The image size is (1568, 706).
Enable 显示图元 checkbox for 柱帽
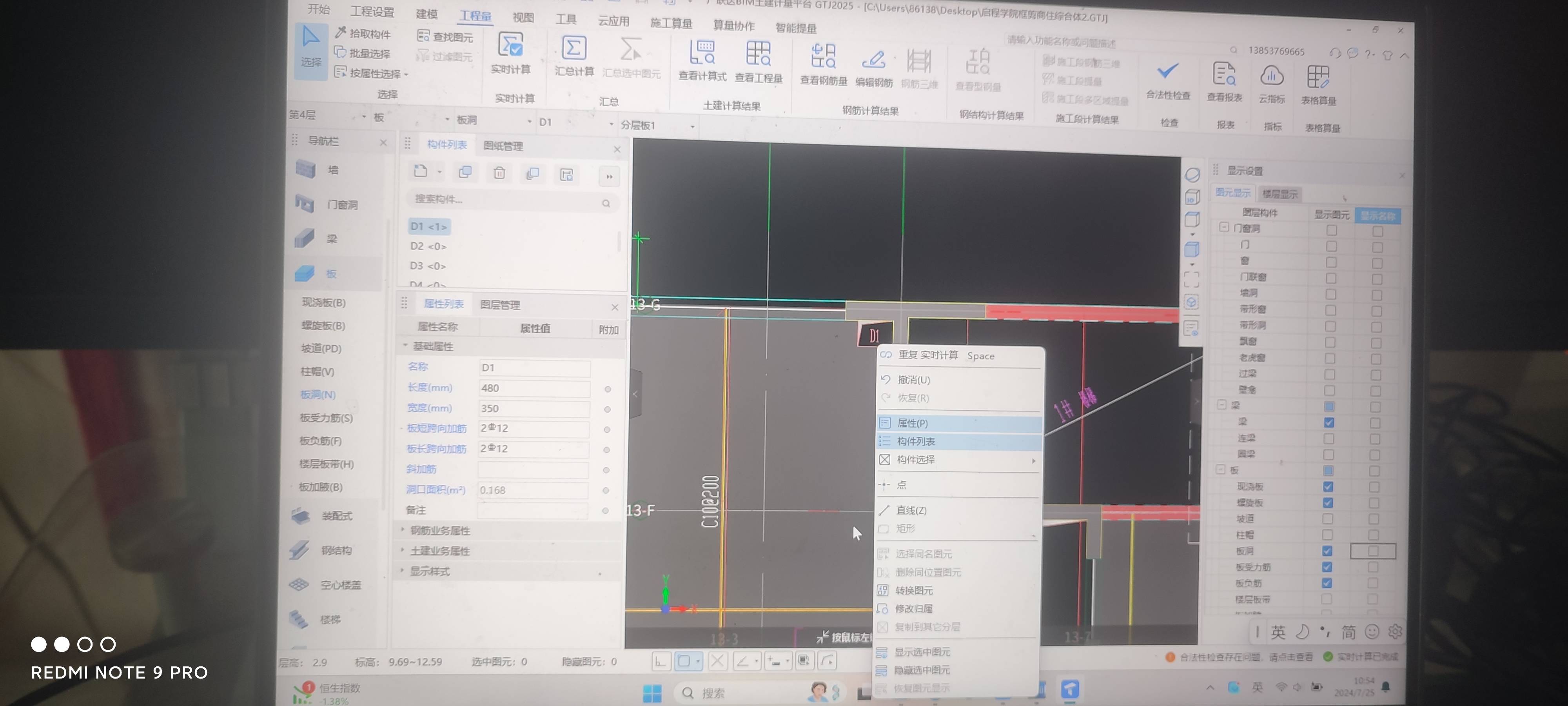(1328, 535)
